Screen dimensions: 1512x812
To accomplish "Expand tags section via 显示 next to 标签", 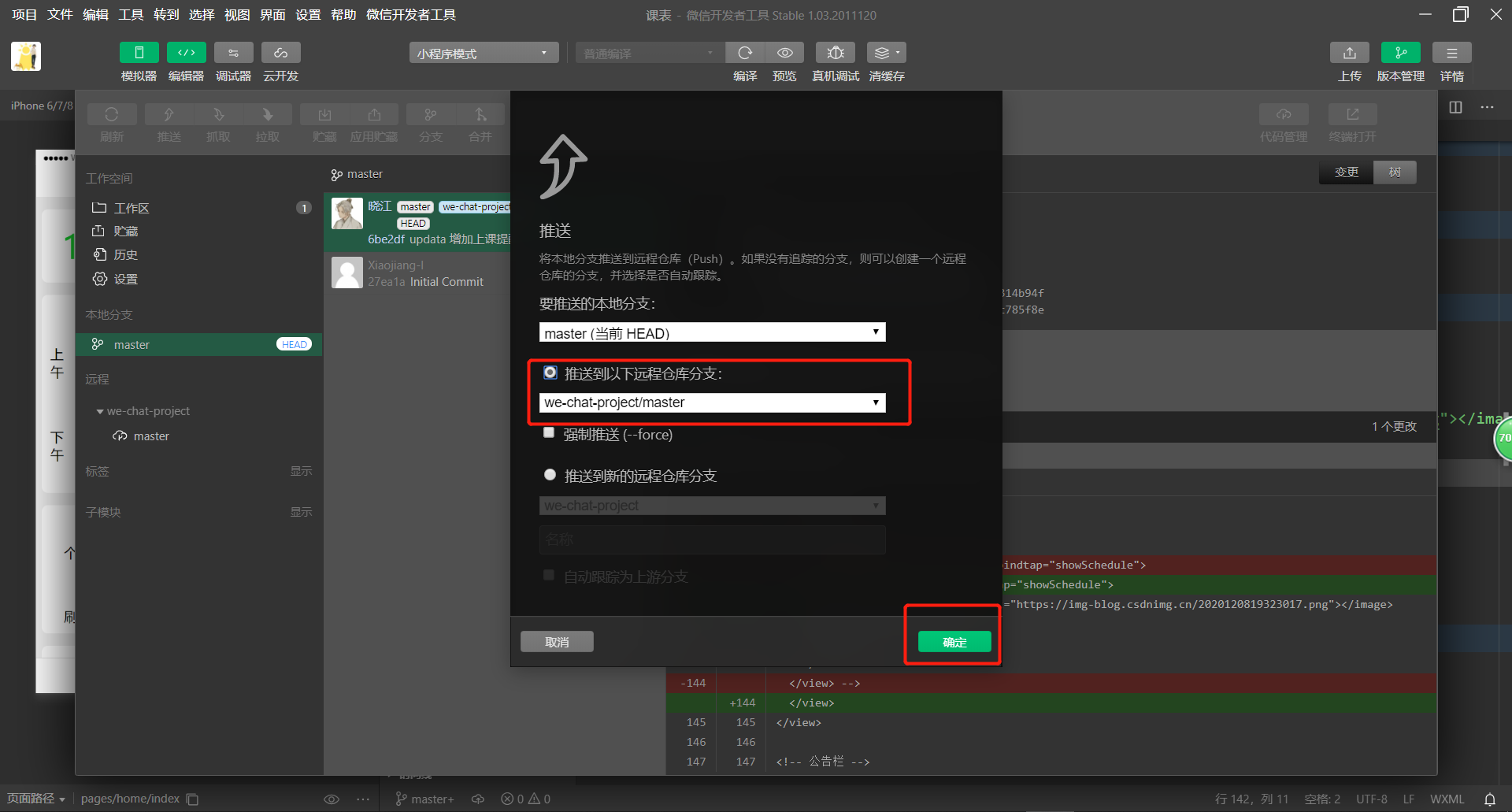I will pyautogui.click(x=301, y=471).
